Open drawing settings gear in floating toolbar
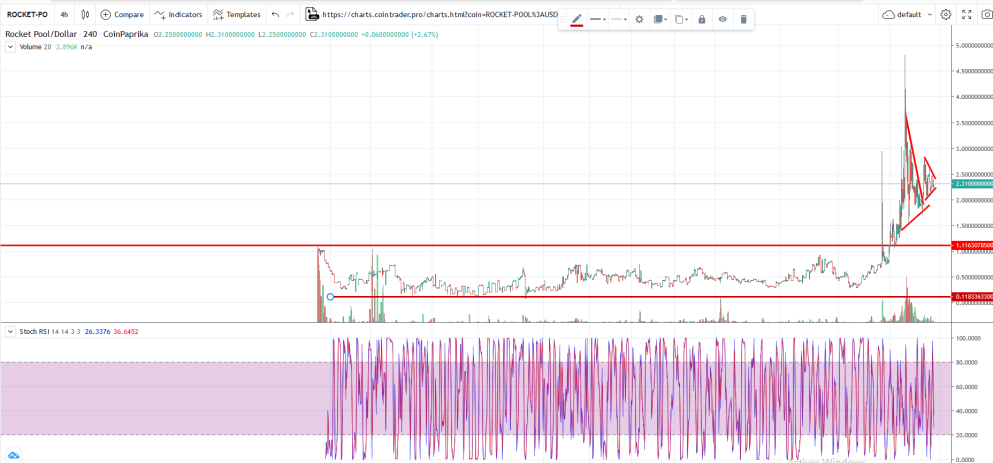 pos(639,19)
